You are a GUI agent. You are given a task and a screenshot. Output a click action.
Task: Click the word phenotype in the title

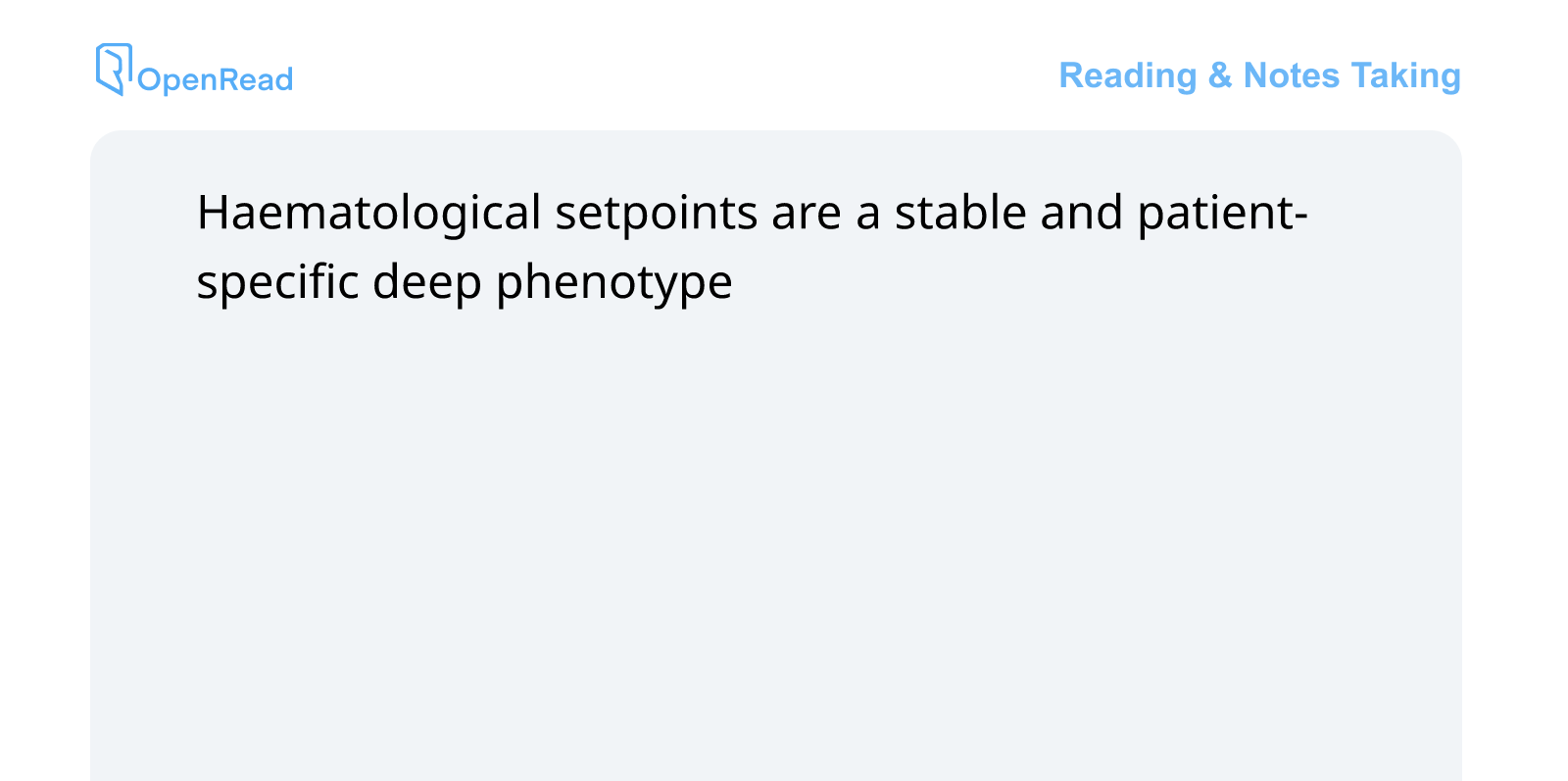pyautogui.click(x=614, y=282)
